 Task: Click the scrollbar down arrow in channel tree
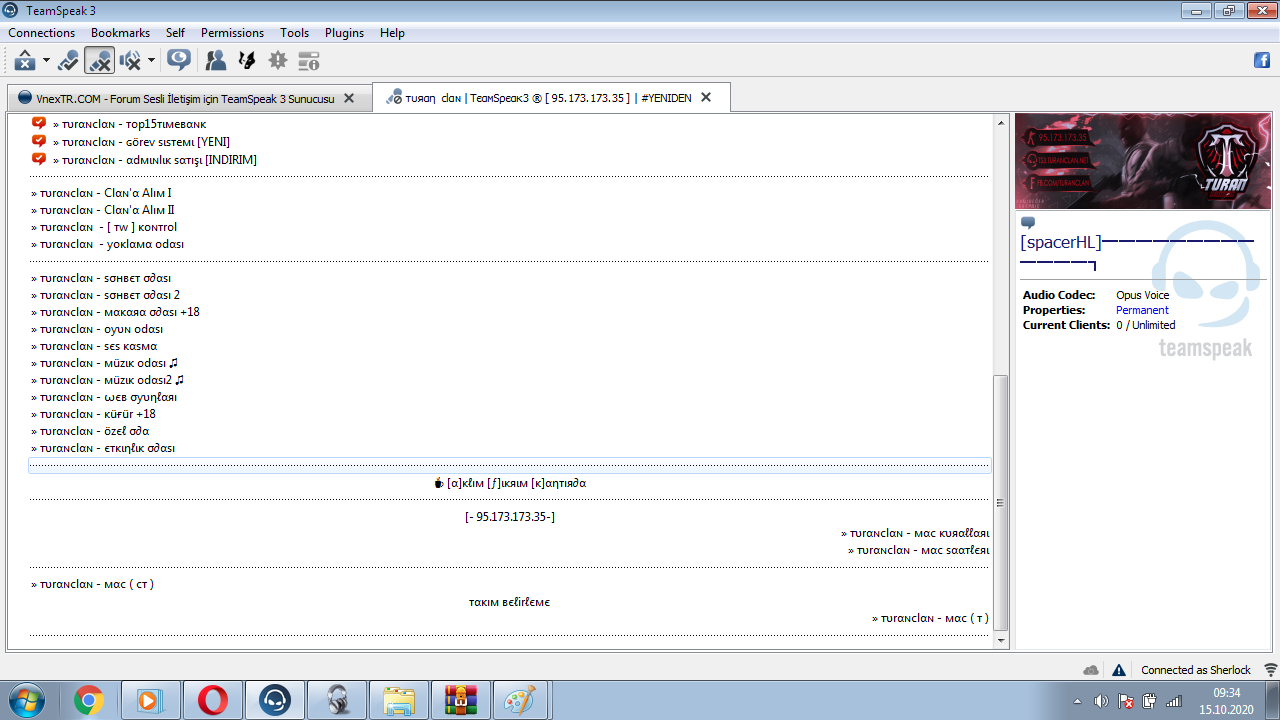pyautogui.click(x=1001, y=640)
